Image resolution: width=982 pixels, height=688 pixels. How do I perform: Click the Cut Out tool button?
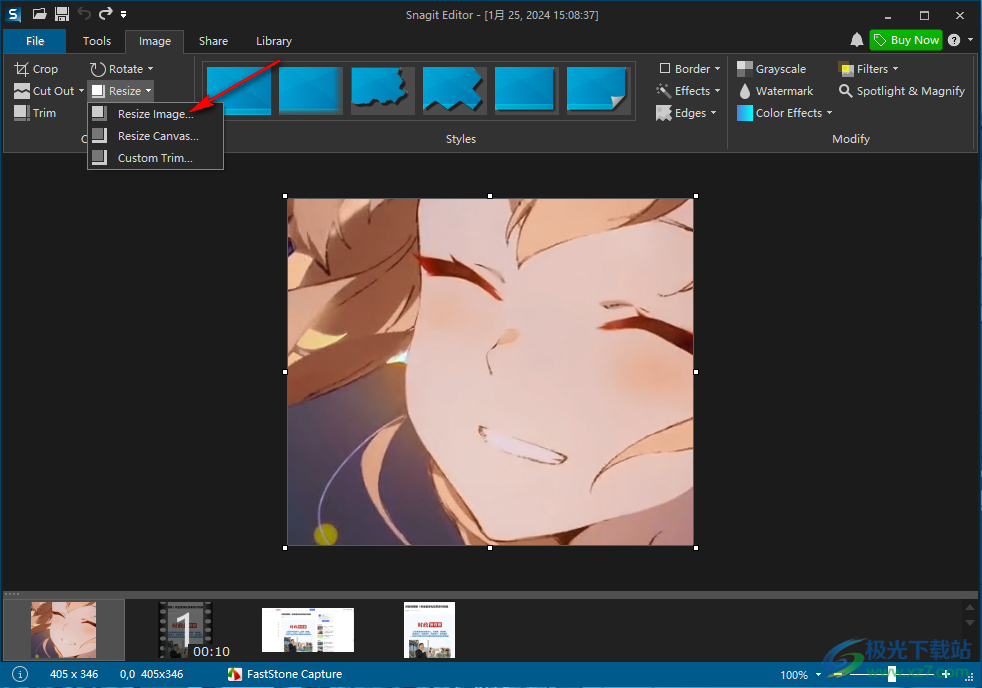(44, 91)
